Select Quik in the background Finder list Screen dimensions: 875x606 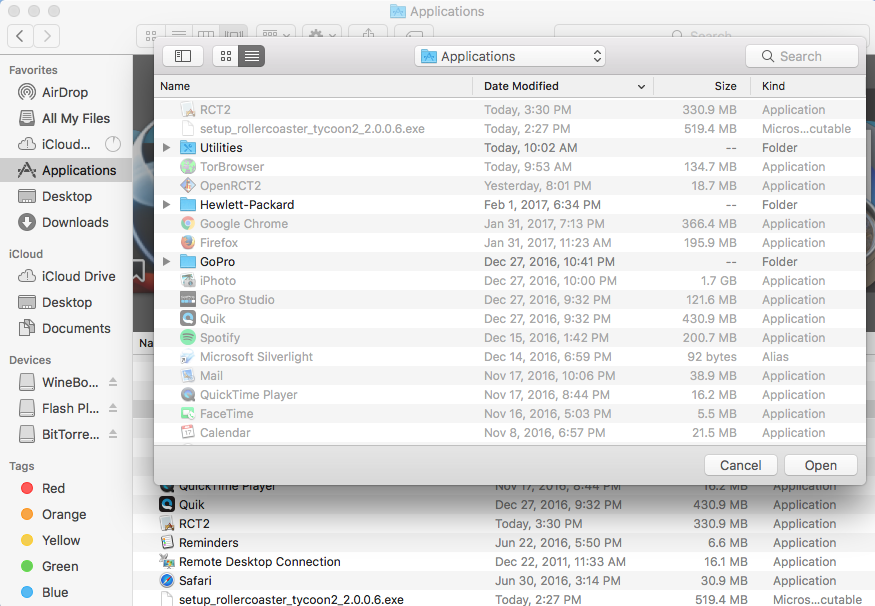[x=504, y=504]
